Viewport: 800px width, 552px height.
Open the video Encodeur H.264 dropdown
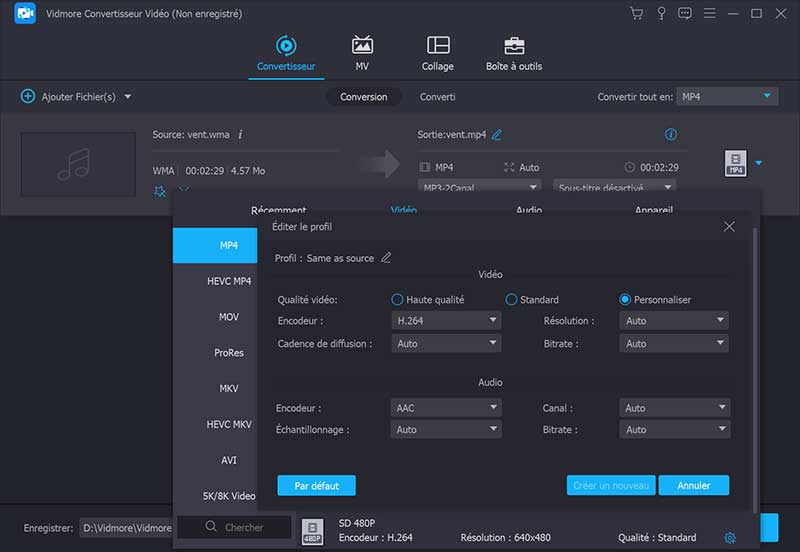pos(445,321)
